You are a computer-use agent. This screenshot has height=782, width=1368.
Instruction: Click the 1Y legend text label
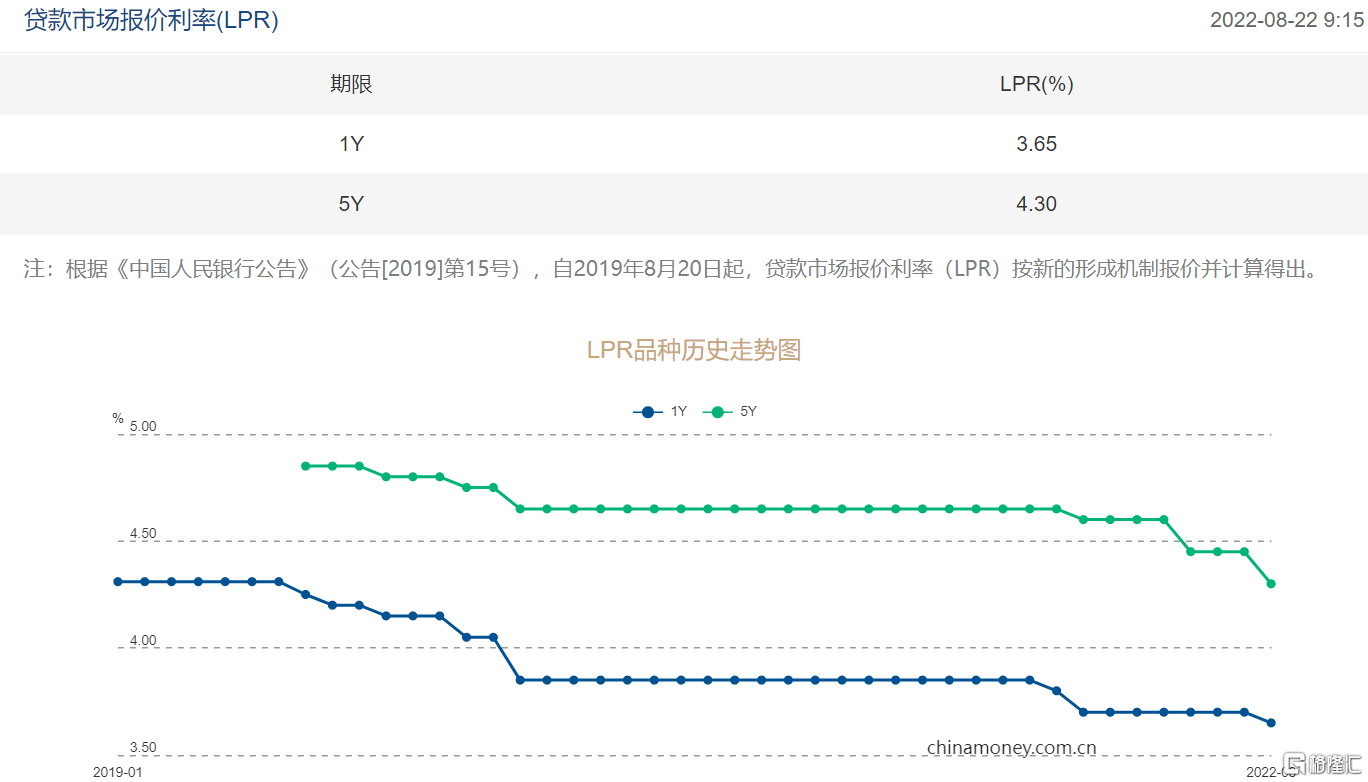point(679,412)
